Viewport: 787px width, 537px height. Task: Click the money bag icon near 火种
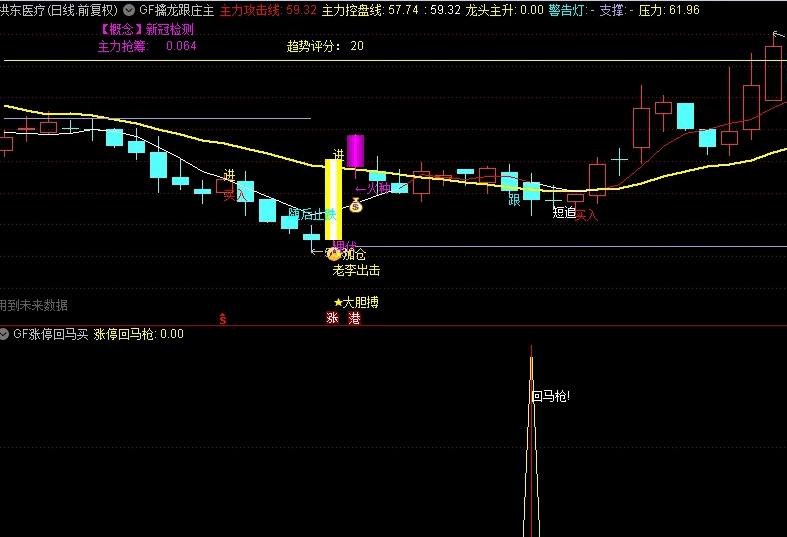click(355, 205)
